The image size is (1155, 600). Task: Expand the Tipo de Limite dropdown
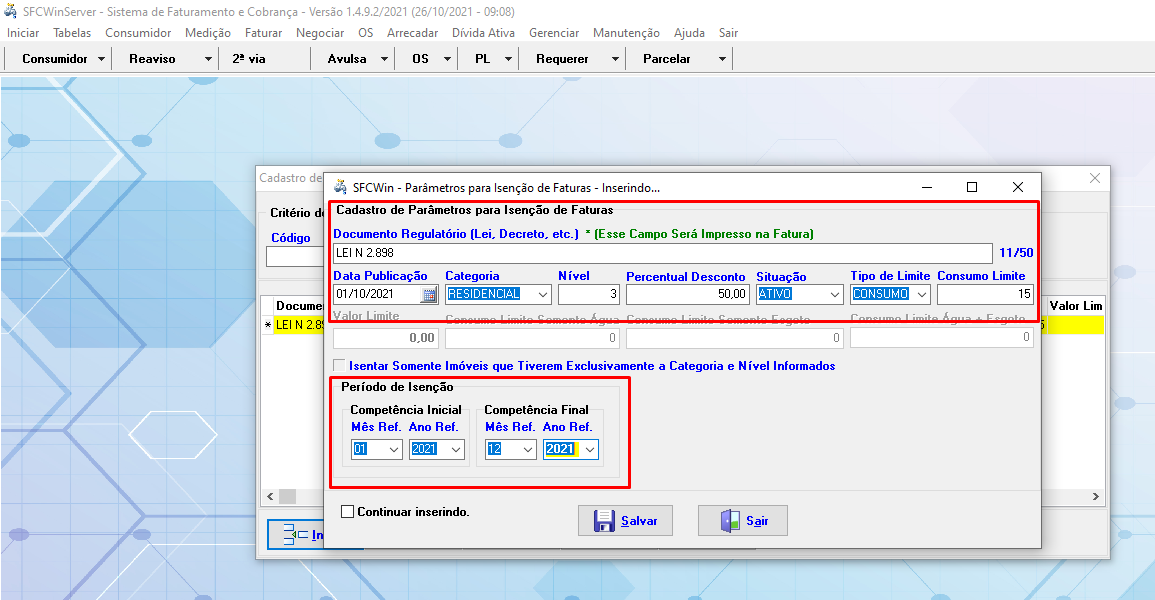[921, 295]
